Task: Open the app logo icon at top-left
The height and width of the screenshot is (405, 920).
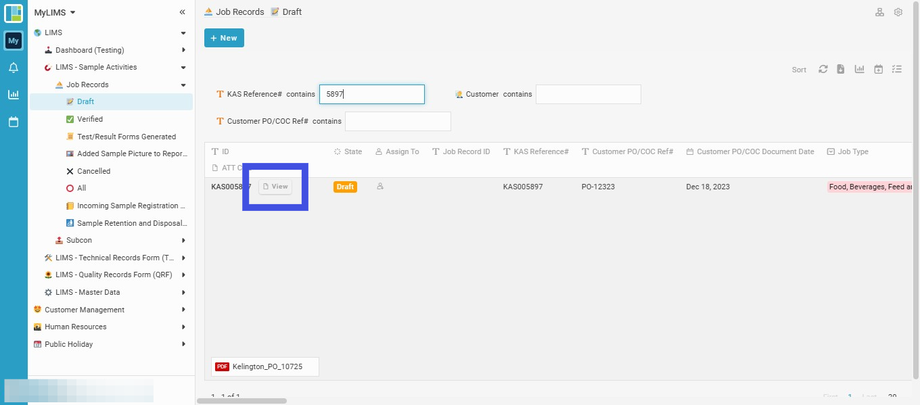Action: click(13, 13)
